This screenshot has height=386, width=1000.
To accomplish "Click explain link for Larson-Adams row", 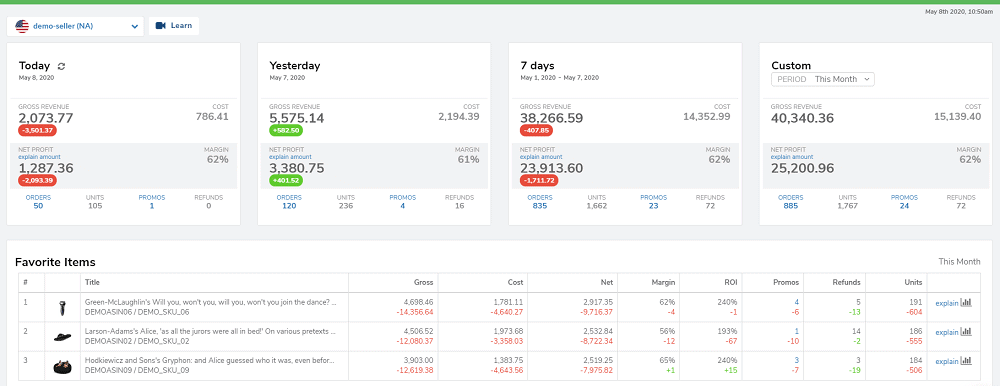I will click(x=946, y=332).
